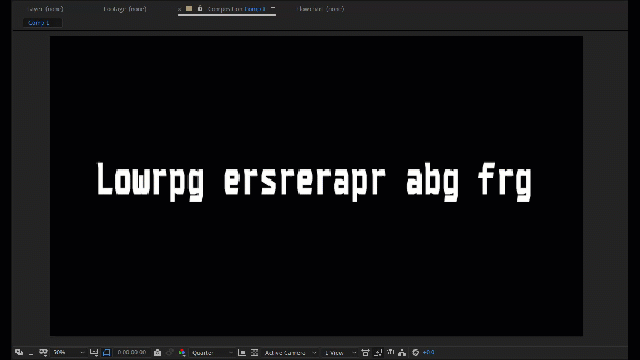Click the Fast Previews lightning icon
This screenshot has height=360, width=640.
(x=378, y=352)
